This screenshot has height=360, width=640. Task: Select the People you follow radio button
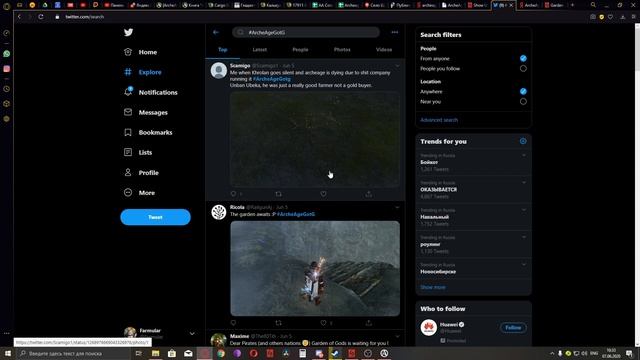coord(523,69)
